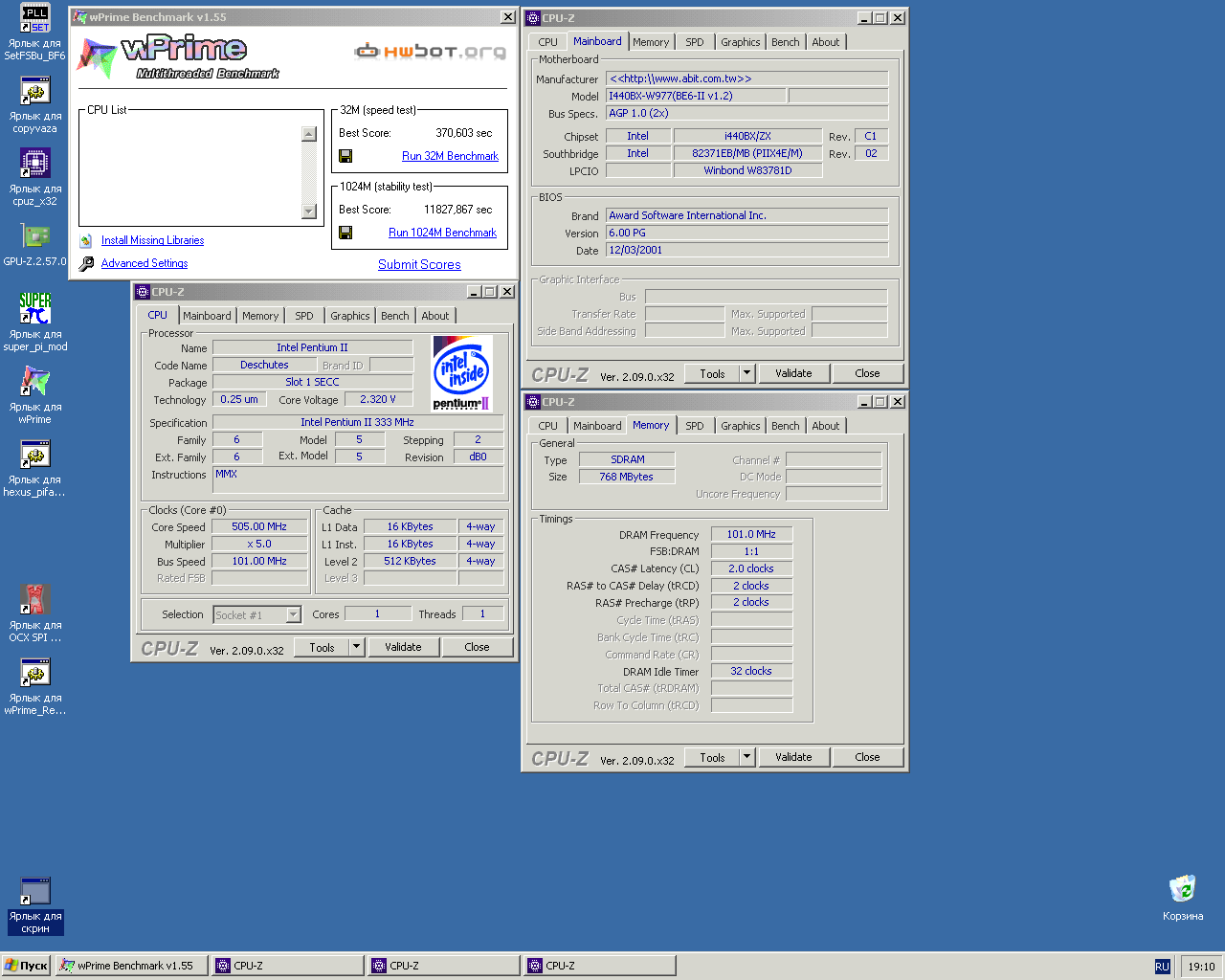The image size is (1225, 980).
Task: Click the 101.0 MHz DRAM Frequency value
Action: [751, 534]
